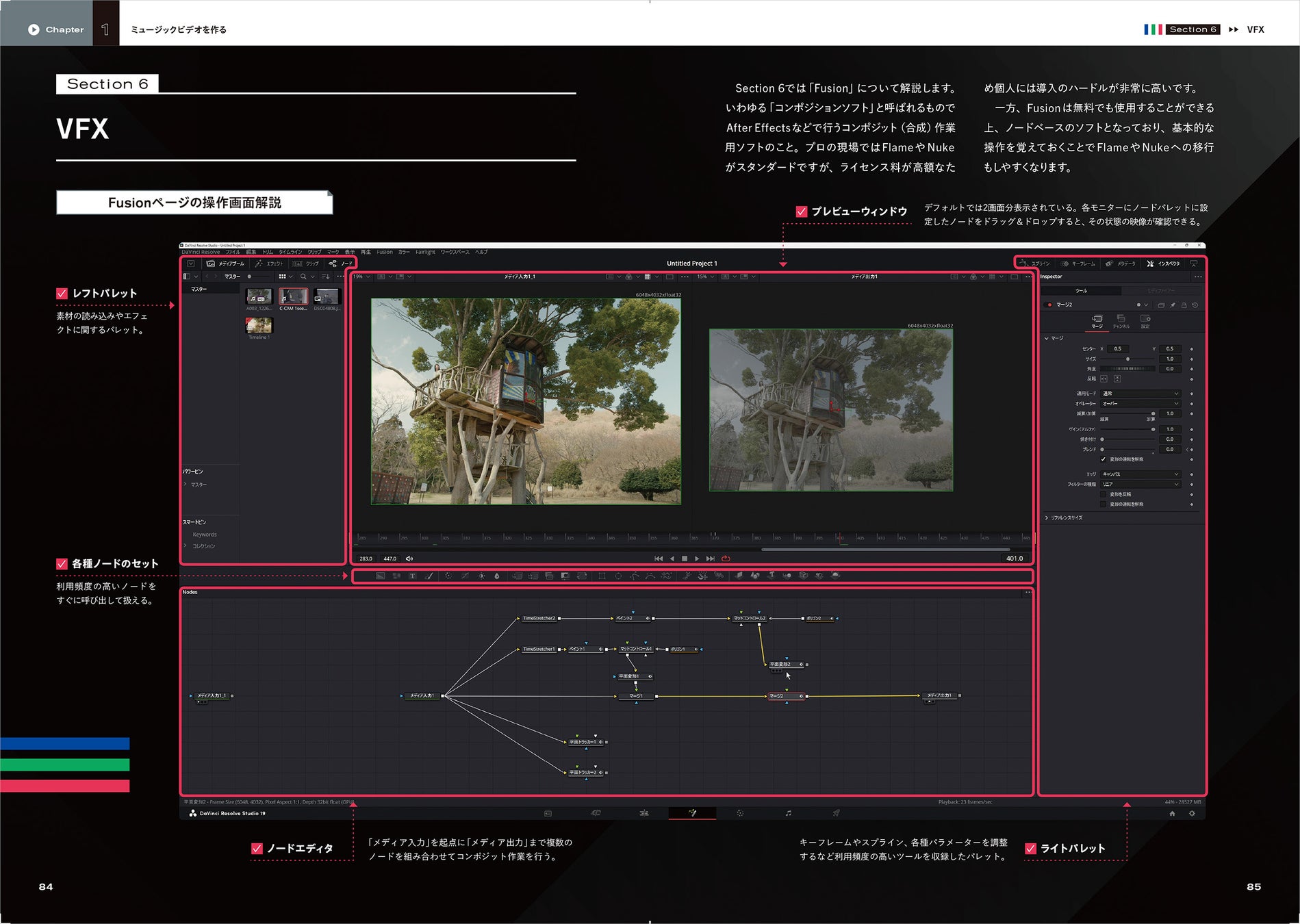The width and height of the screenshot is (1300, 924).
Task: Toggle the pin icon for マージ2
Action: tap(1173, 305)
